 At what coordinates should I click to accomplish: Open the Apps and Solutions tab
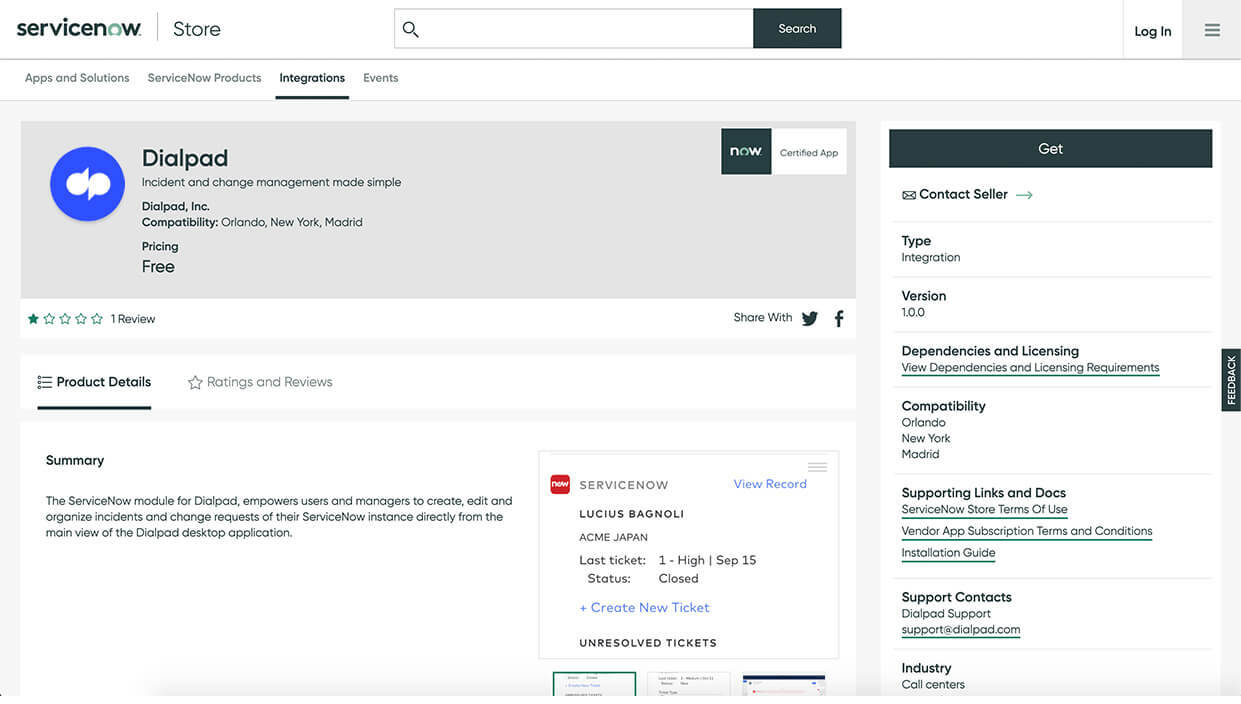point(77,78)
